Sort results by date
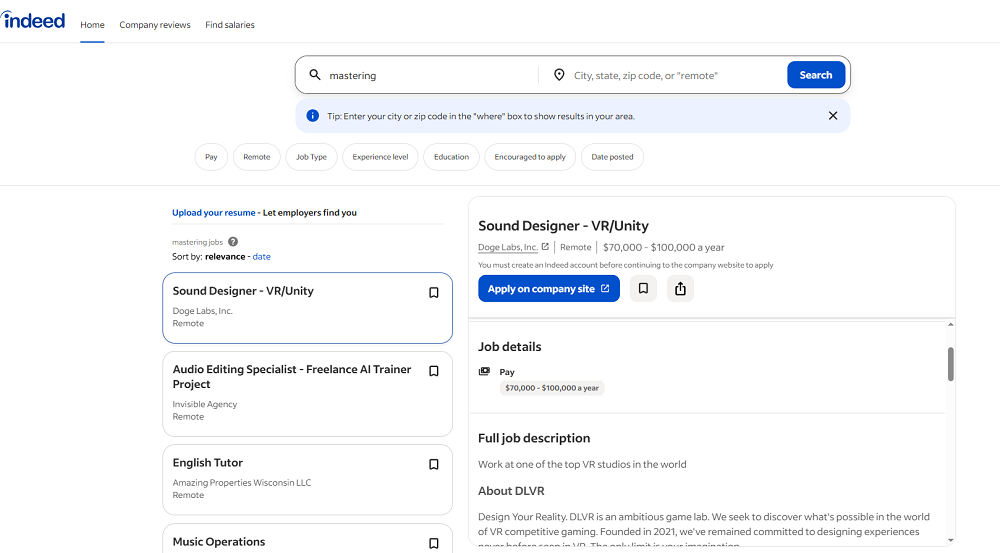The height and width of the screenshot is (553, 1000). (261, 256)
